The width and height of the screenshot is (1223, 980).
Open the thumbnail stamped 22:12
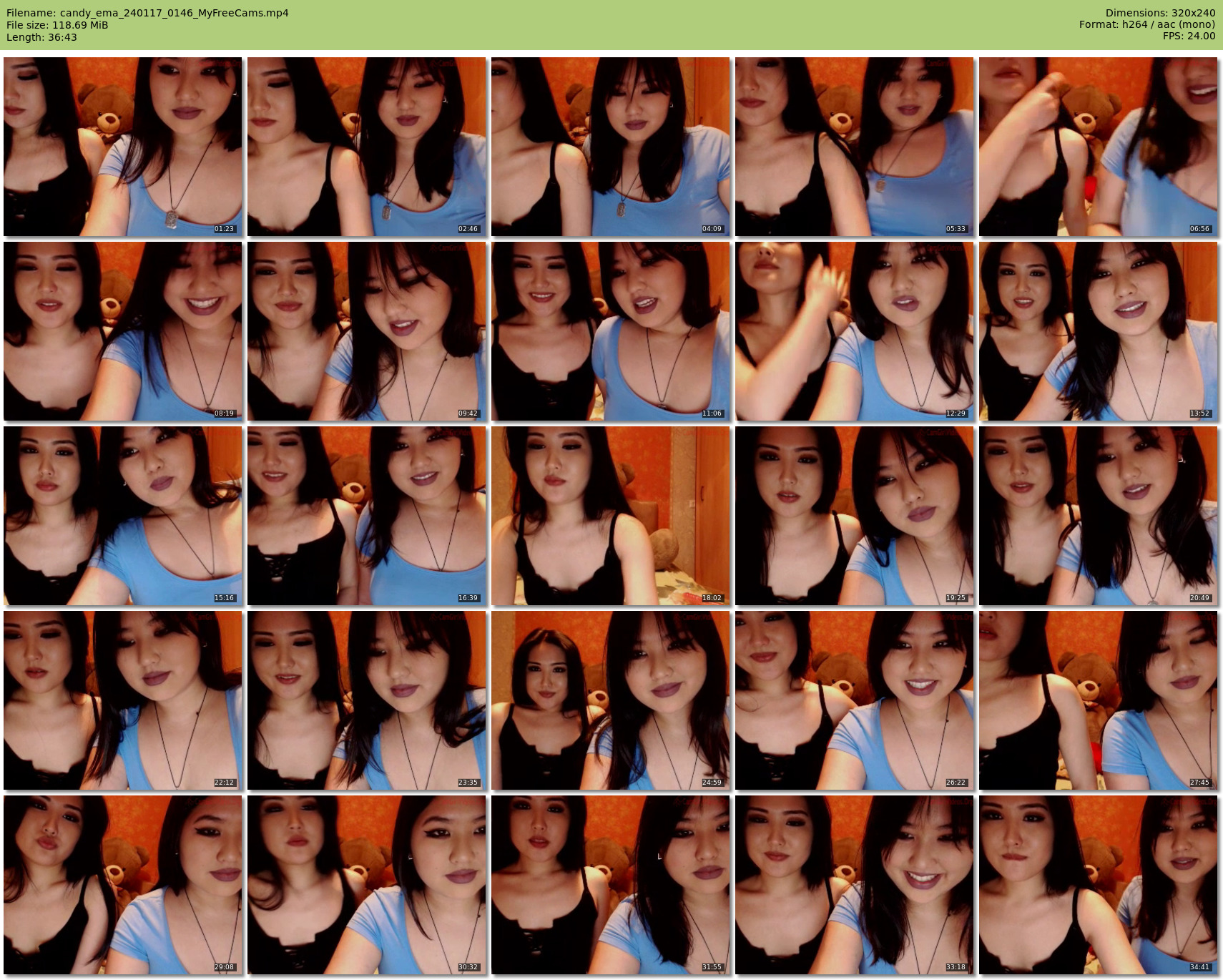122,700
